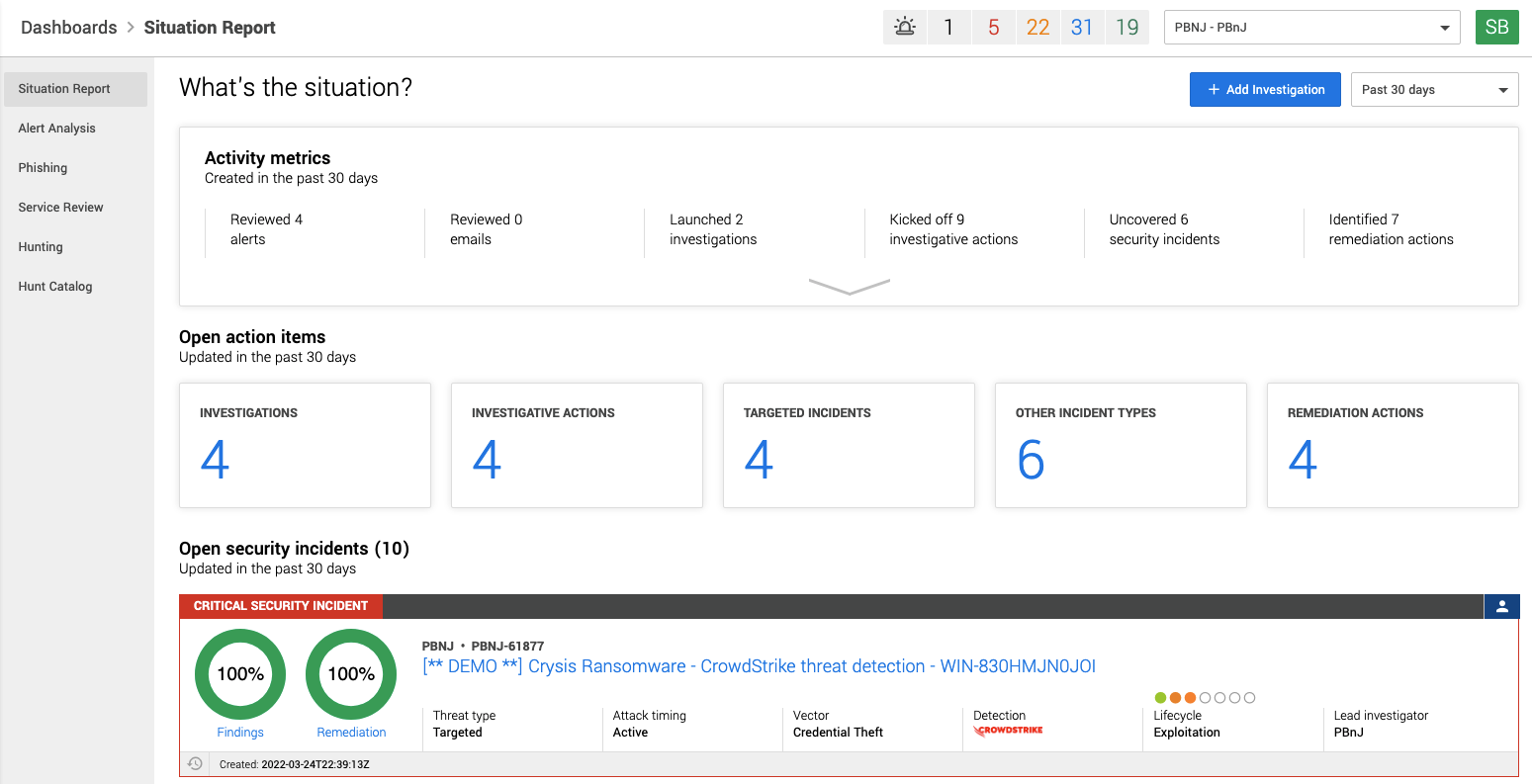
Task: Click the Threat type Targeted value
Action: coord(458,733)
